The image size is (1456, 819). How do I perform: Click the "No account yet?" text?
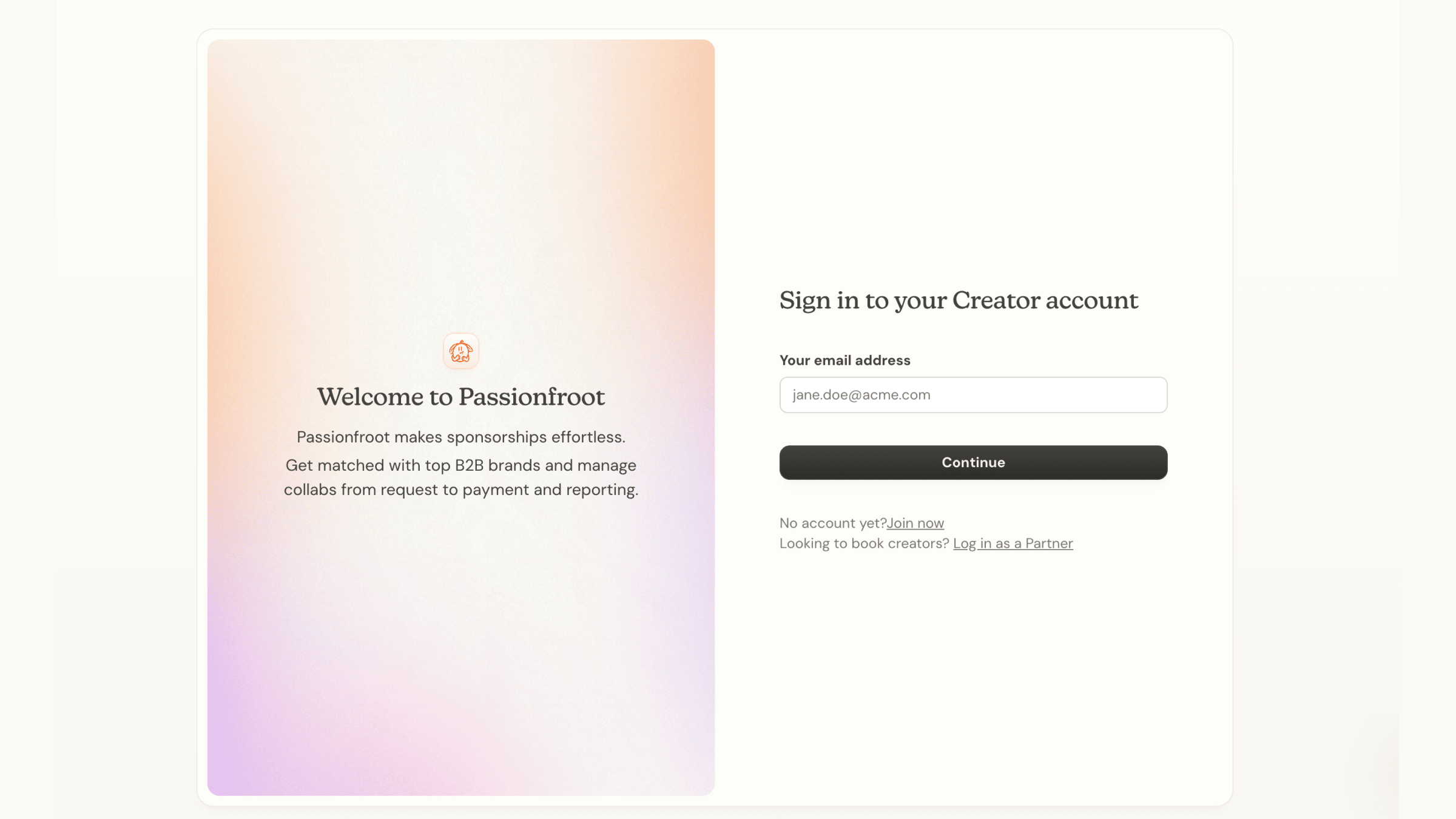[832, 523]
